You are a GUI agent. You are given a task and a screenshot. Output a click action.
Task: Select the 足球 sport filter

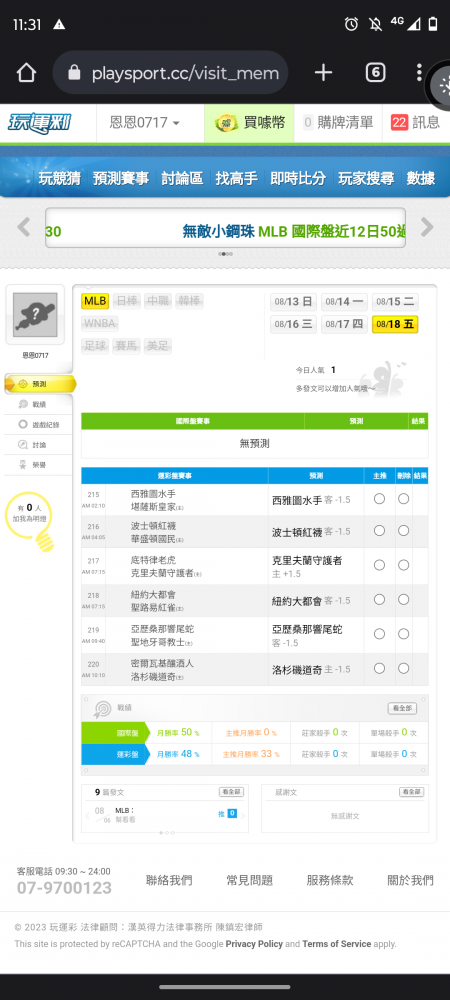pyautogui.click(x=96, y=346)
